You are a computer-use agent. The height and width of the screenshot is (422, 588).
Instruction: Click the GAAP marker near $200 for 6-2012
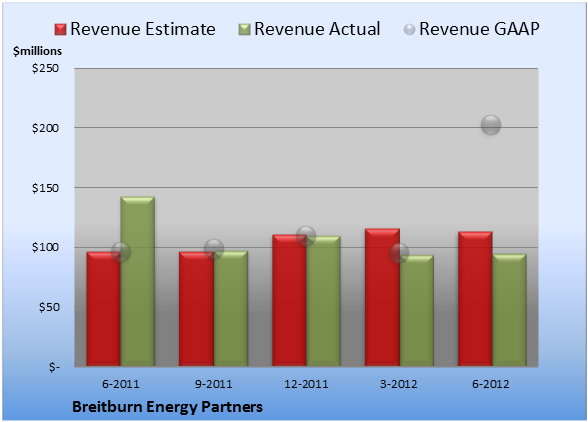tap(491, 125)
